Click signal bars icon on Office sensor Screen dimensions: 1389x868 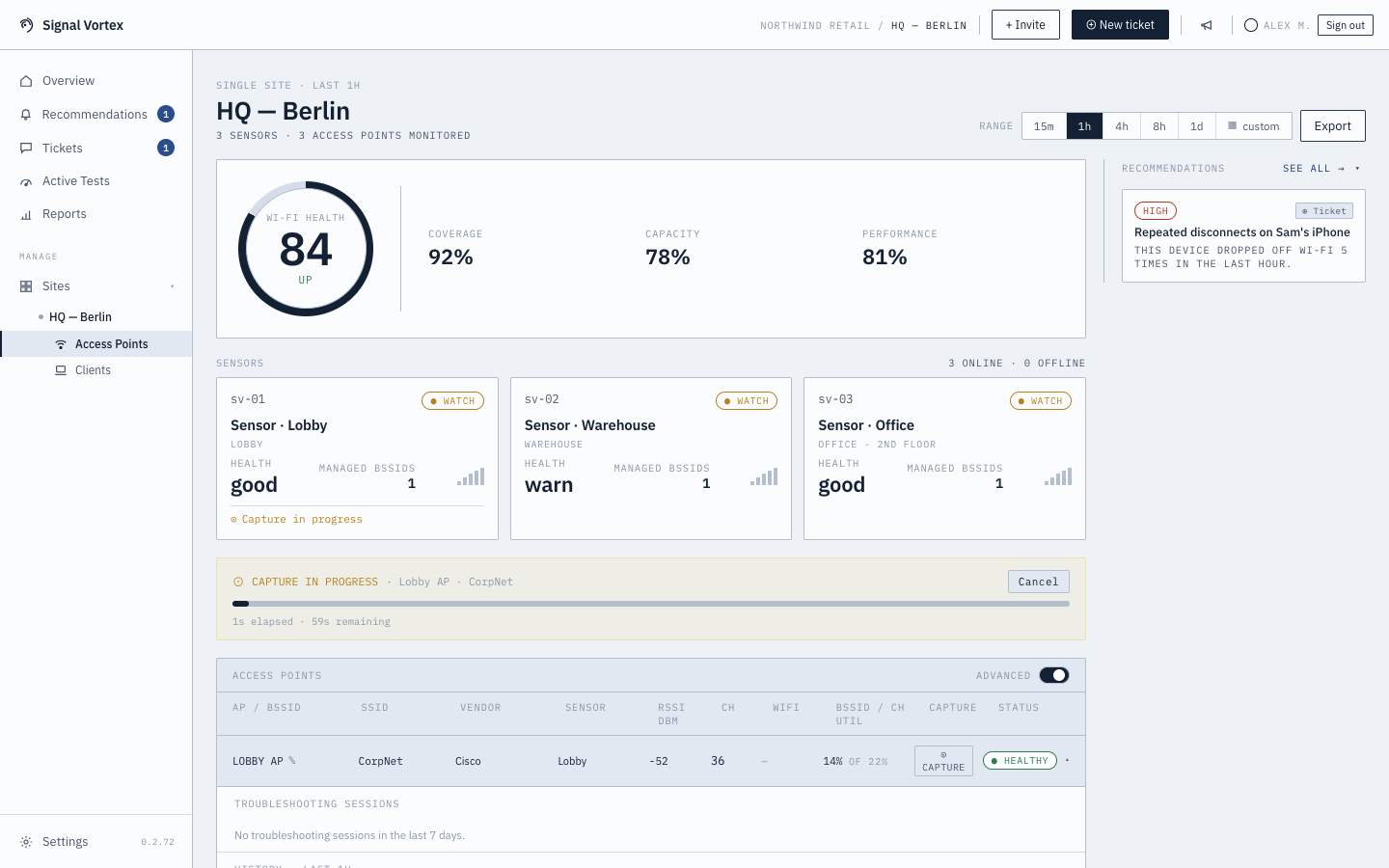1058,476
